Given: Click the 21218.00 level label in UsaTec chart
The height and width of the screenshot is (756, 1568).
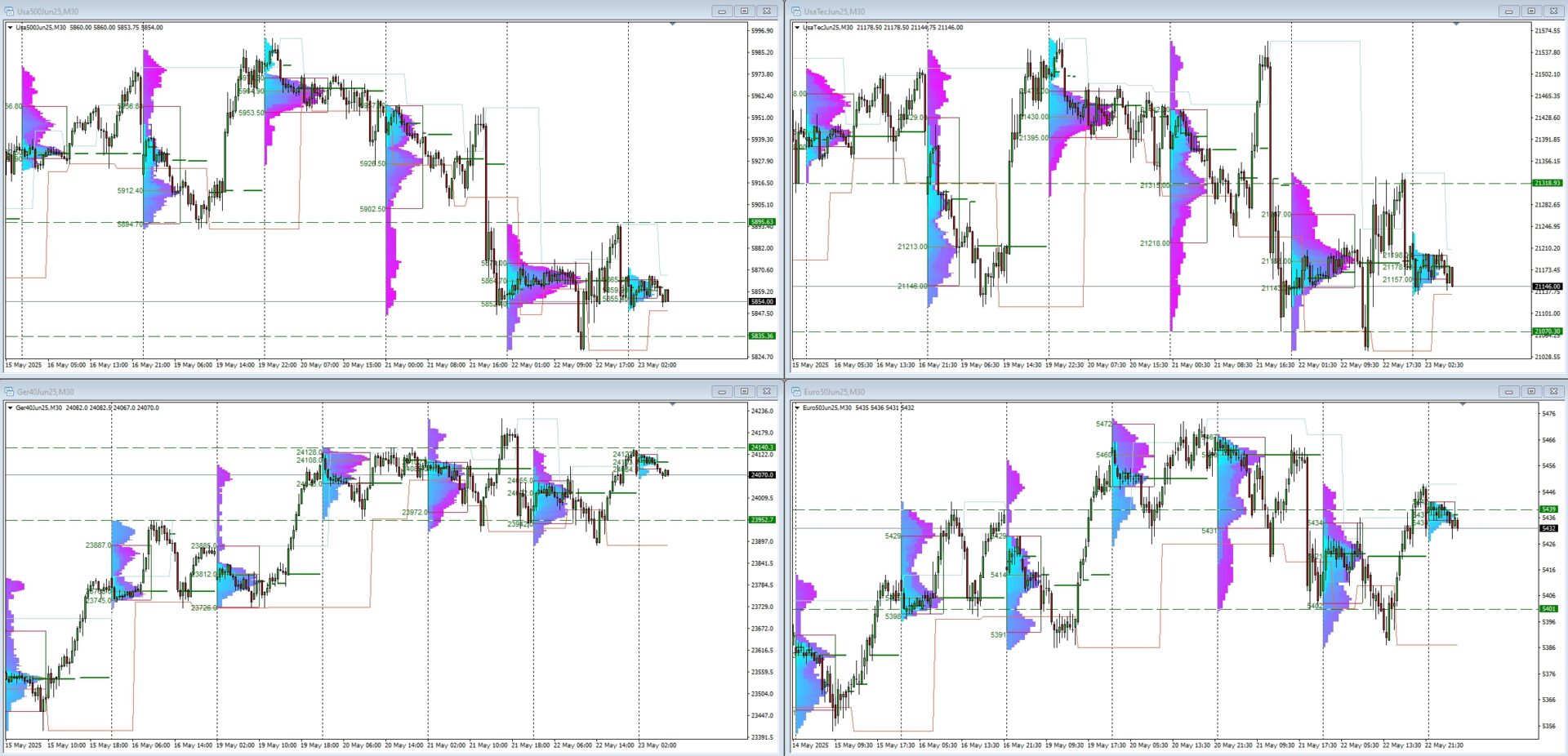Looking at the screenshot, I should pyautogui.click(x=1155, y=243).
